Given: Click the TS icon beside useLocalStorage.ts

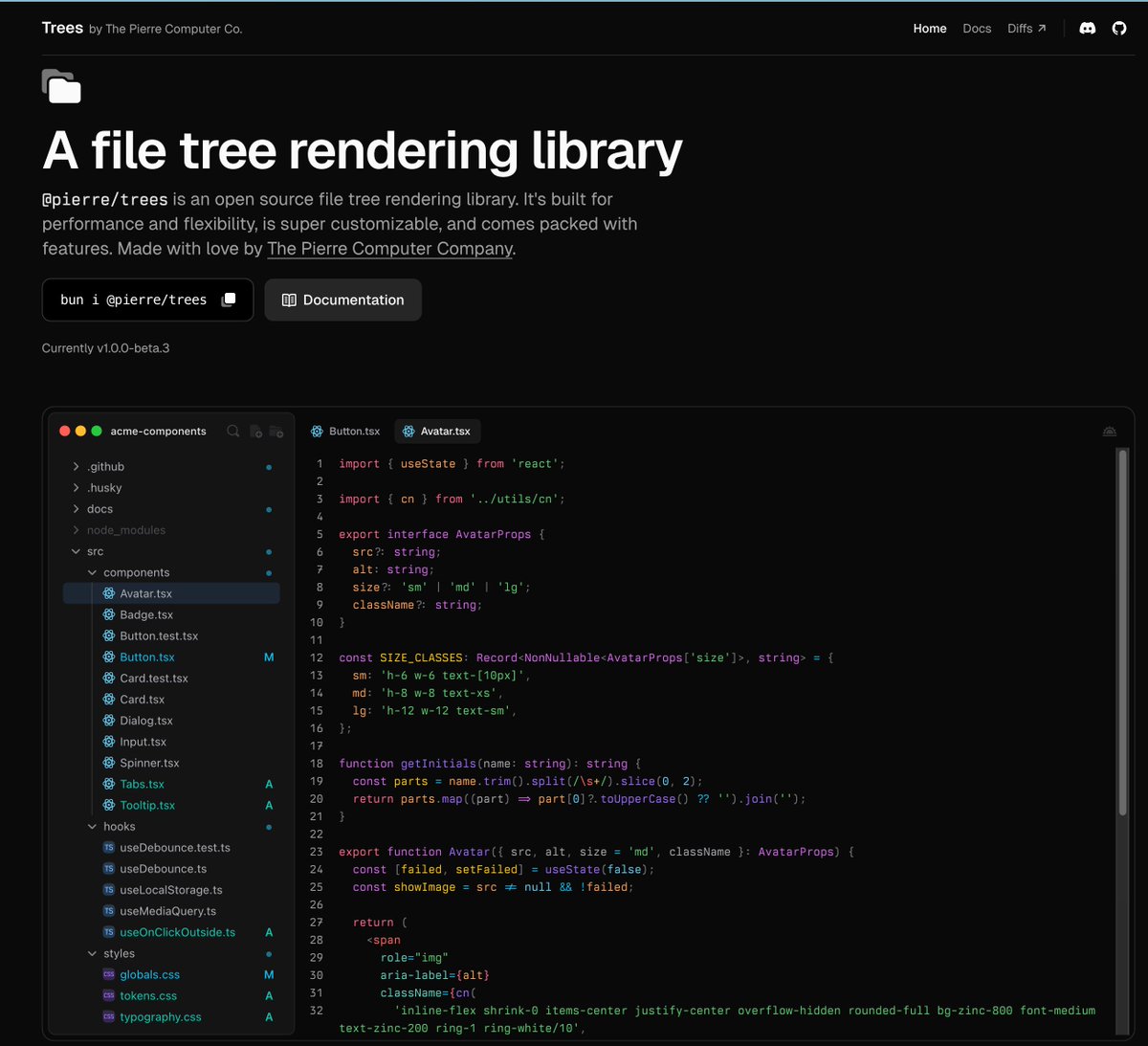Looking at the screenshot, I should pos(109,889).
